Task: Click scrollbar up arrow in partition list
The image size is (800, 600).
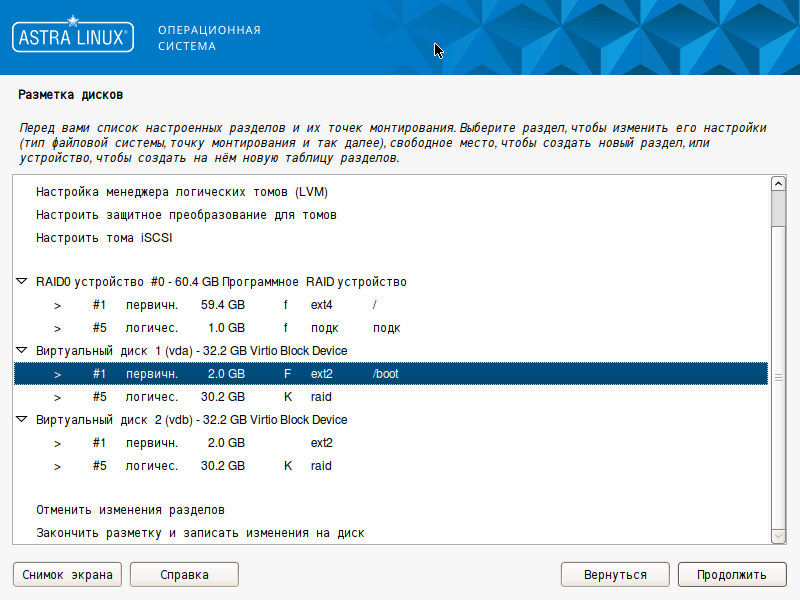Action: (x=778, y=184)
